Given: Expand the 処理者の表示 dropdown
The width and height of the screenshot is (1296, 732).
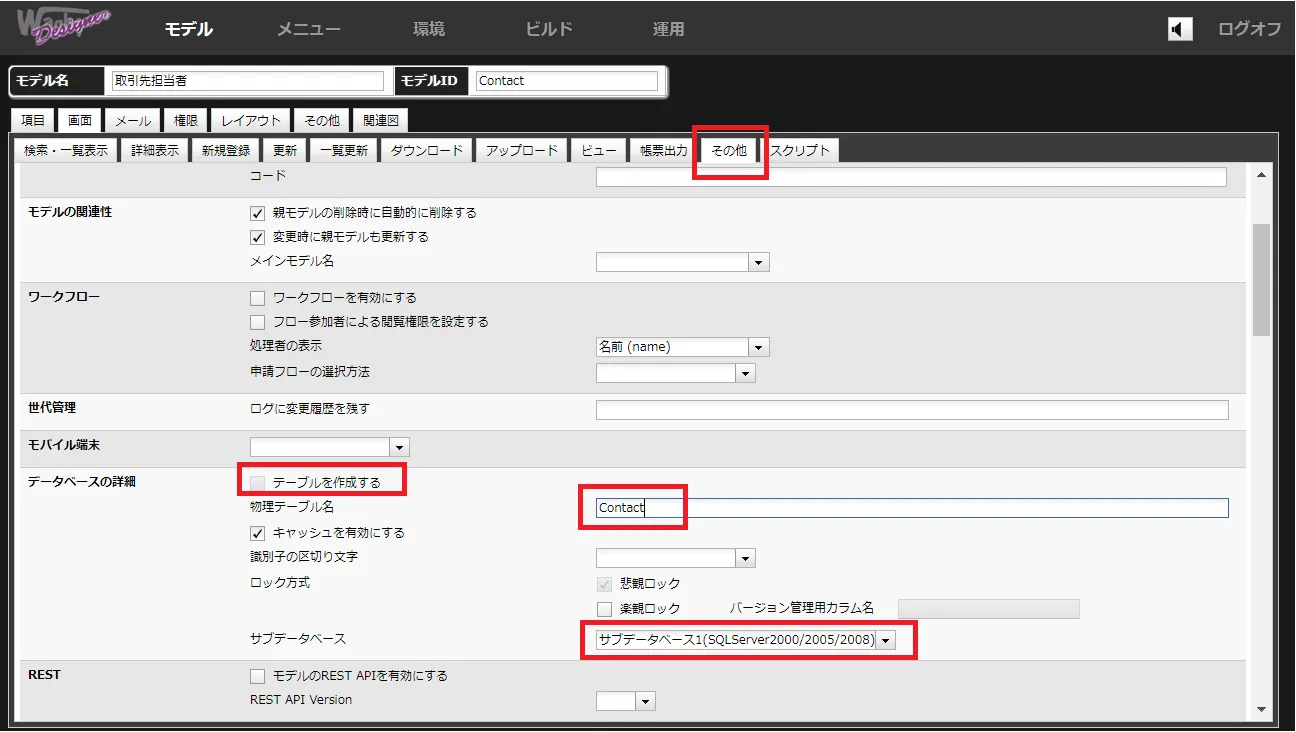Looking at the screenshot, I should point(759,348).
